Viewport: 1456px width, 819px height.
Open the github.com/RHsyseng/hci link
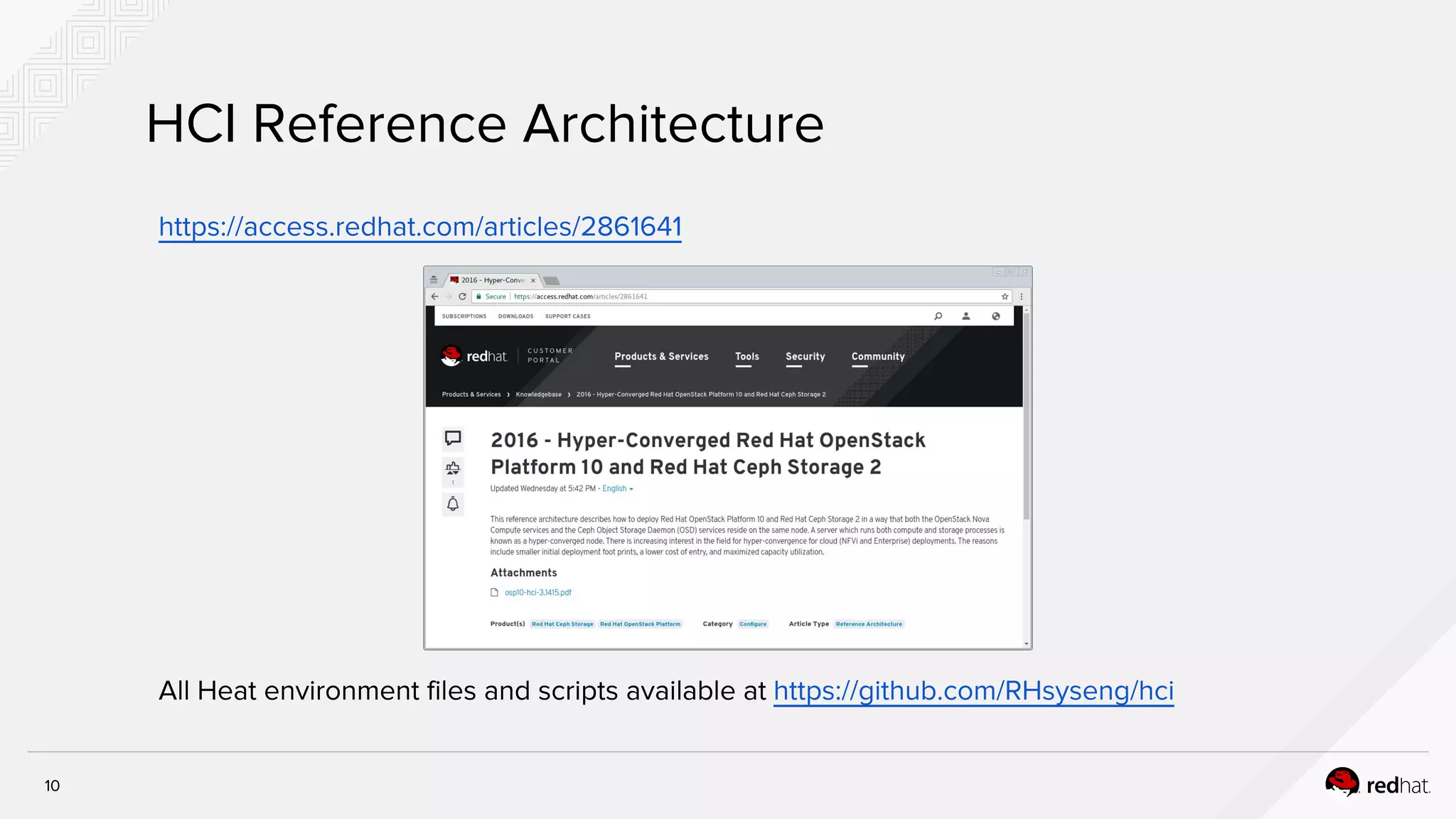click(973, 690)
